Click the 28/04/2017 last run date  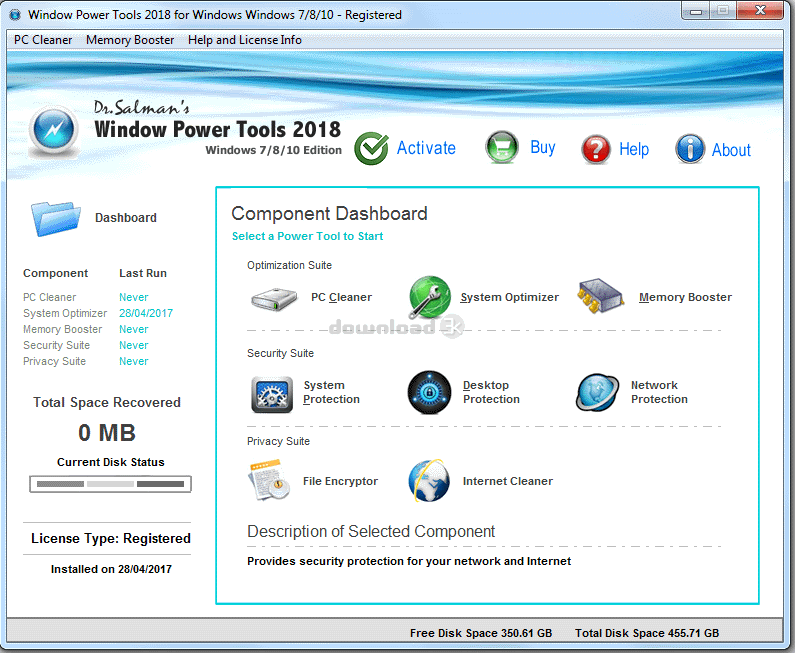click(x=146, y=313)
